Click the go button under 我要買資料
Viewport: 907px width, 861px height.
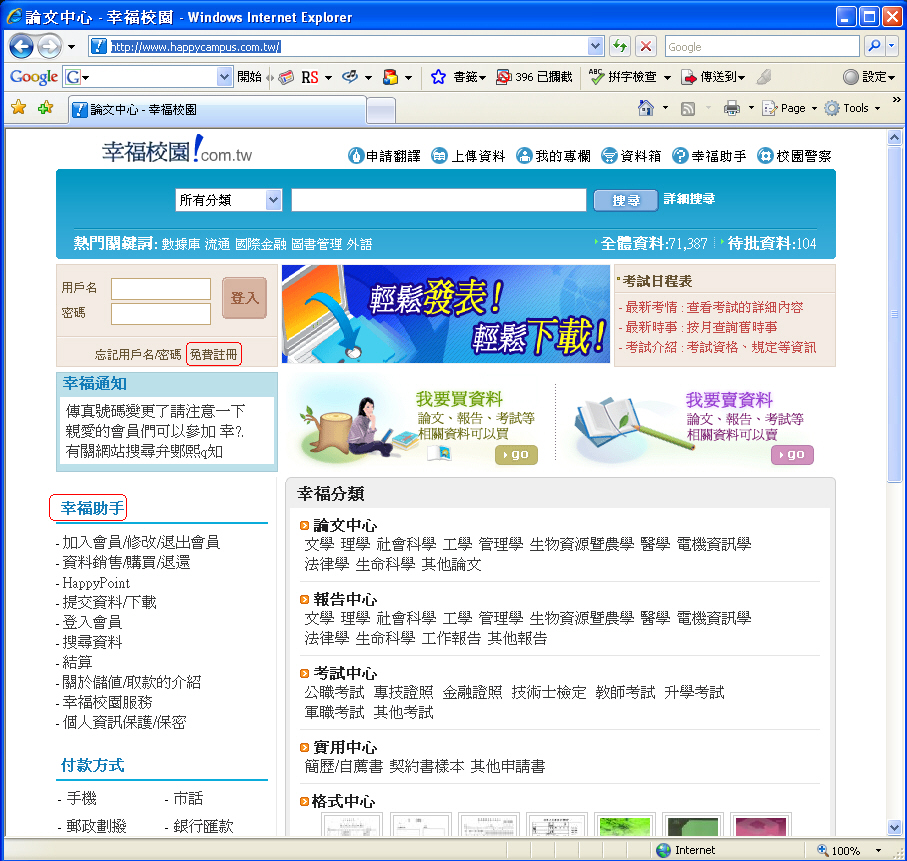pyautogui.click(x=516, y=455)
